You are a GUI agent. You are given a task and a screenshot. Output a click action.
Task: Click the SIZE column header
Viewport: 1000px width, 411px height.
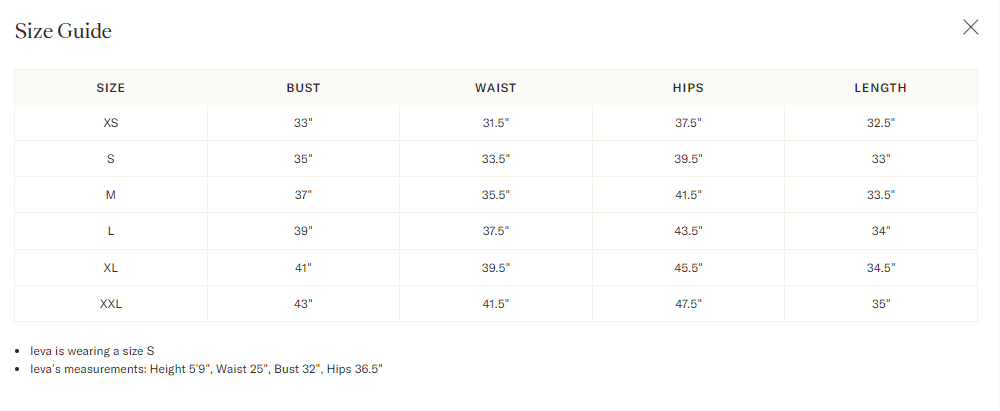point(111,88)
